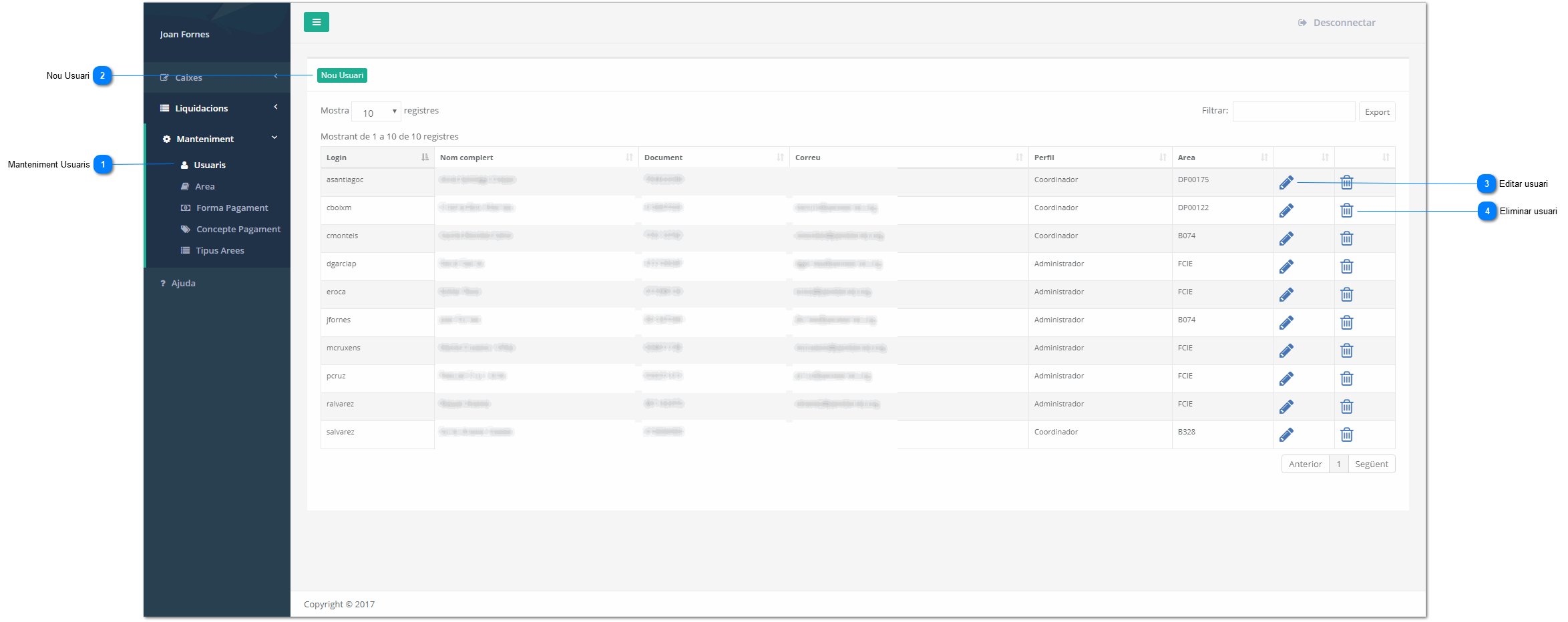Click the hamburger menu toggle button
1568x622 pixels.
point(316,22)
